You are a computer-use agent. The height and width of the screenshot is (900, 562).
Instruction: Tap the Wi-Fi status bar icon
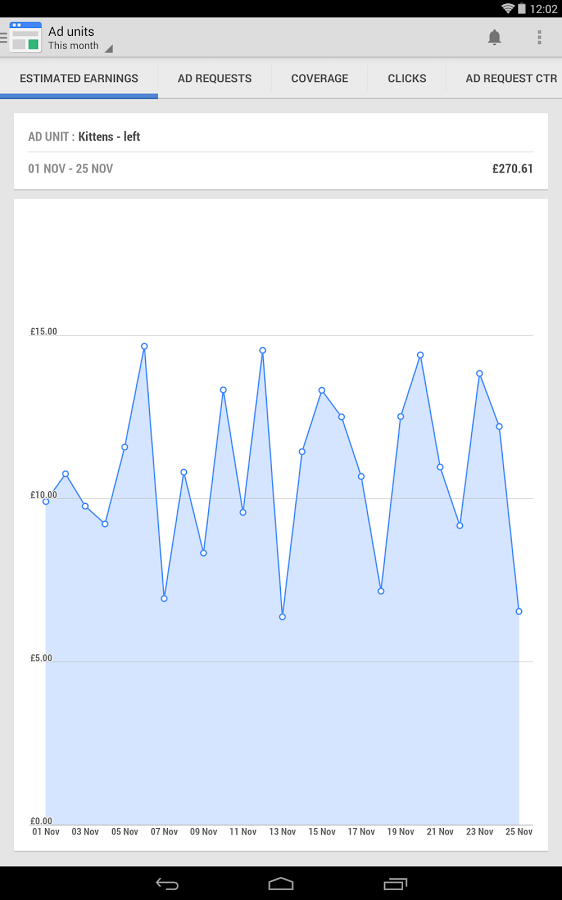click(x=507, y=8)
